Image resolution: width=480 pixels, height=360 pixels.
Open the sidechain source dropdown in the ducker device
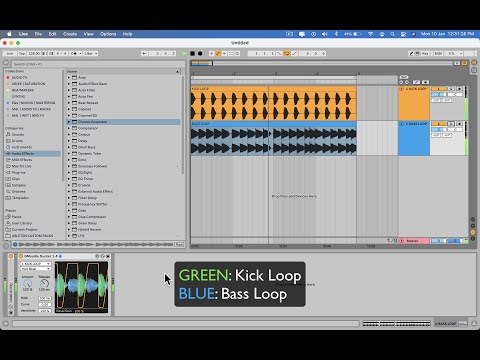[x=36, y=264]
